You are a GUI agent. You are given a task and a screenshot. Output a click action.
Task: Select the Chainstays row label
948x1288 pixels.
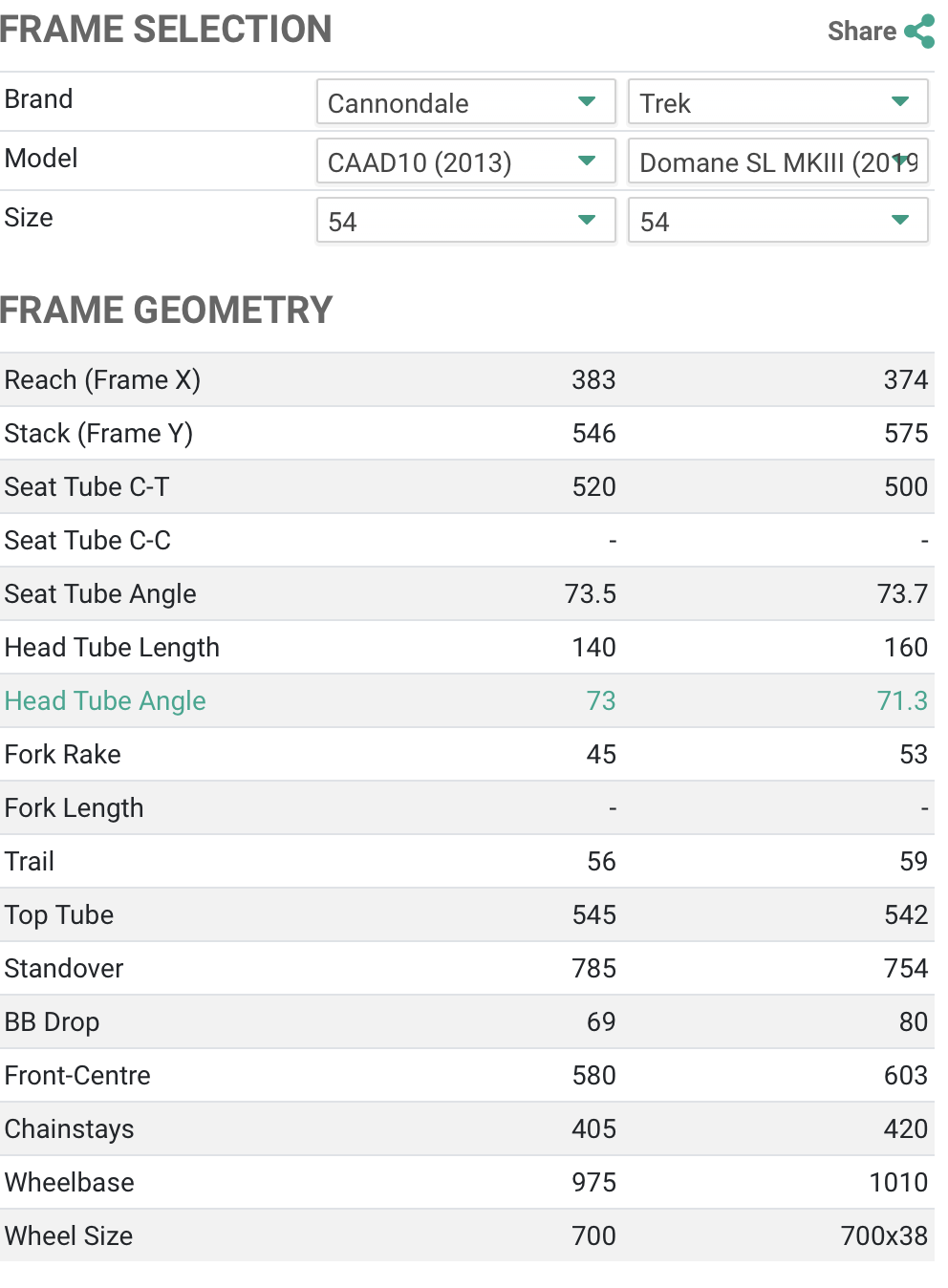pos(70,1129)
